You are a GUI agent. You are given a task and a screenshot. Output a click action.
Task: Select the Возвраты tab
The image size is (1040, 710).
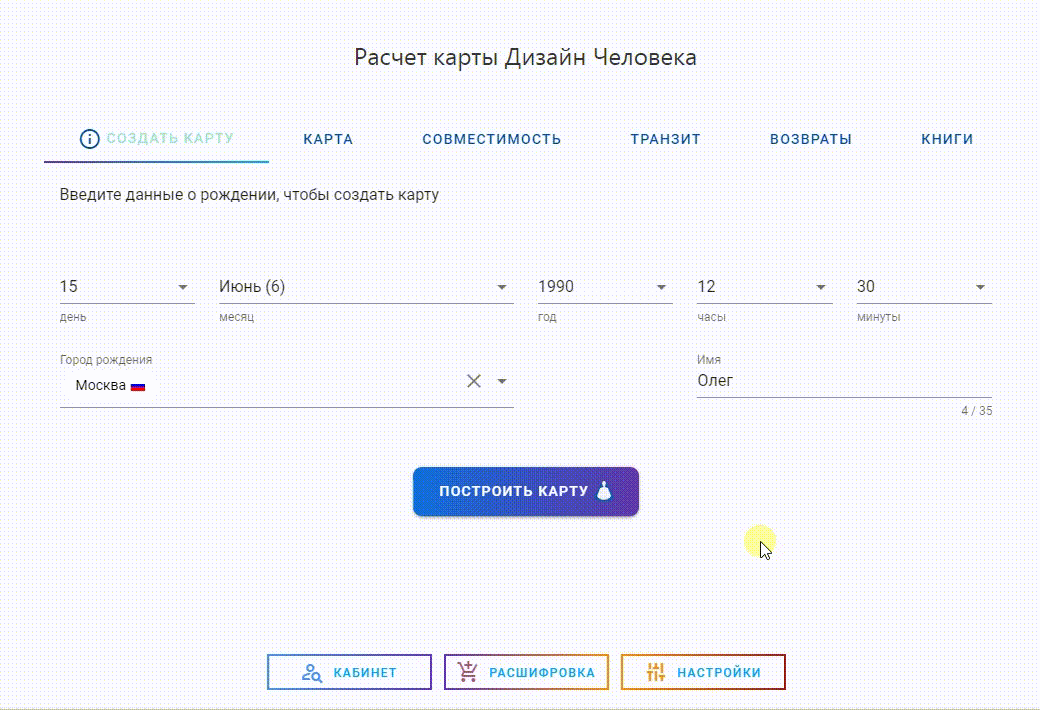pyautogui.click(x=810, y=139)
